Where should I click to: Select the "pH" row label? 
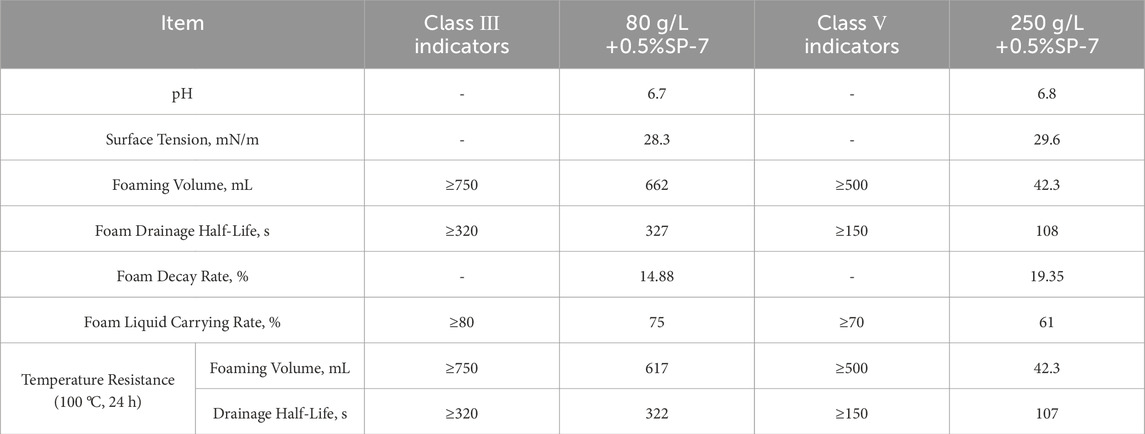click(x=181, y=95)
